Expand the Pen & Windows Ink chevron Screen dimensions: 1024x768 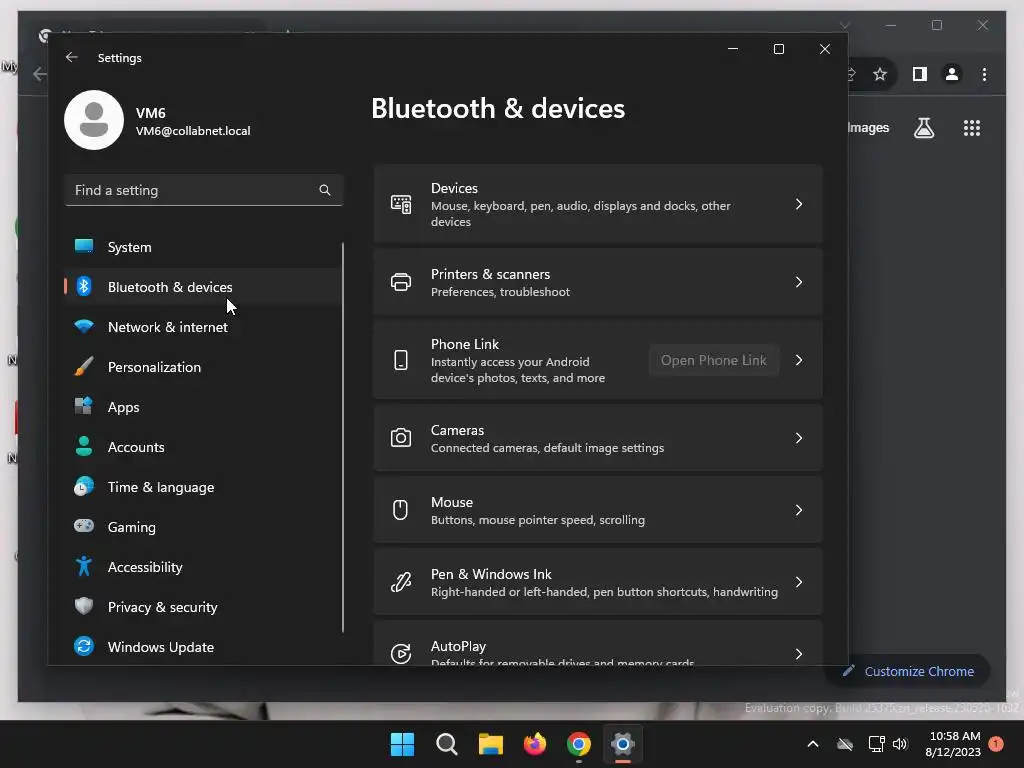click(x=799, y=582)
